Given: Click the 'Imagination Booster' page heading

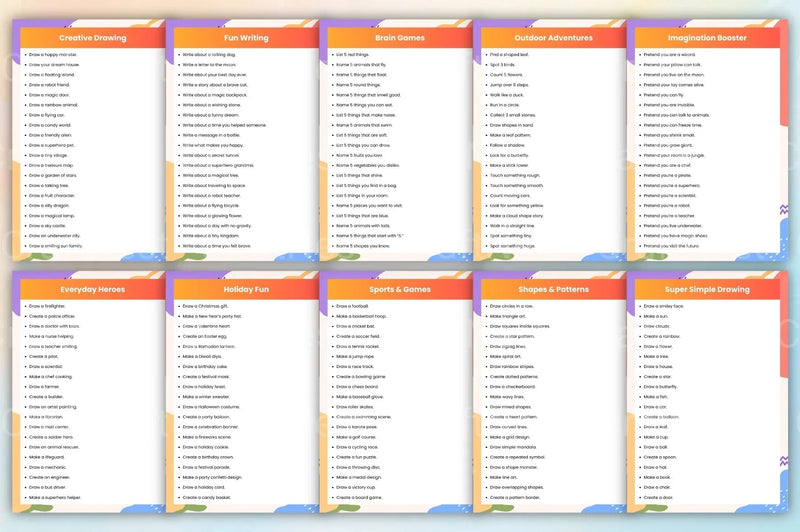Looking at the screenshot, I should point(707,38).
